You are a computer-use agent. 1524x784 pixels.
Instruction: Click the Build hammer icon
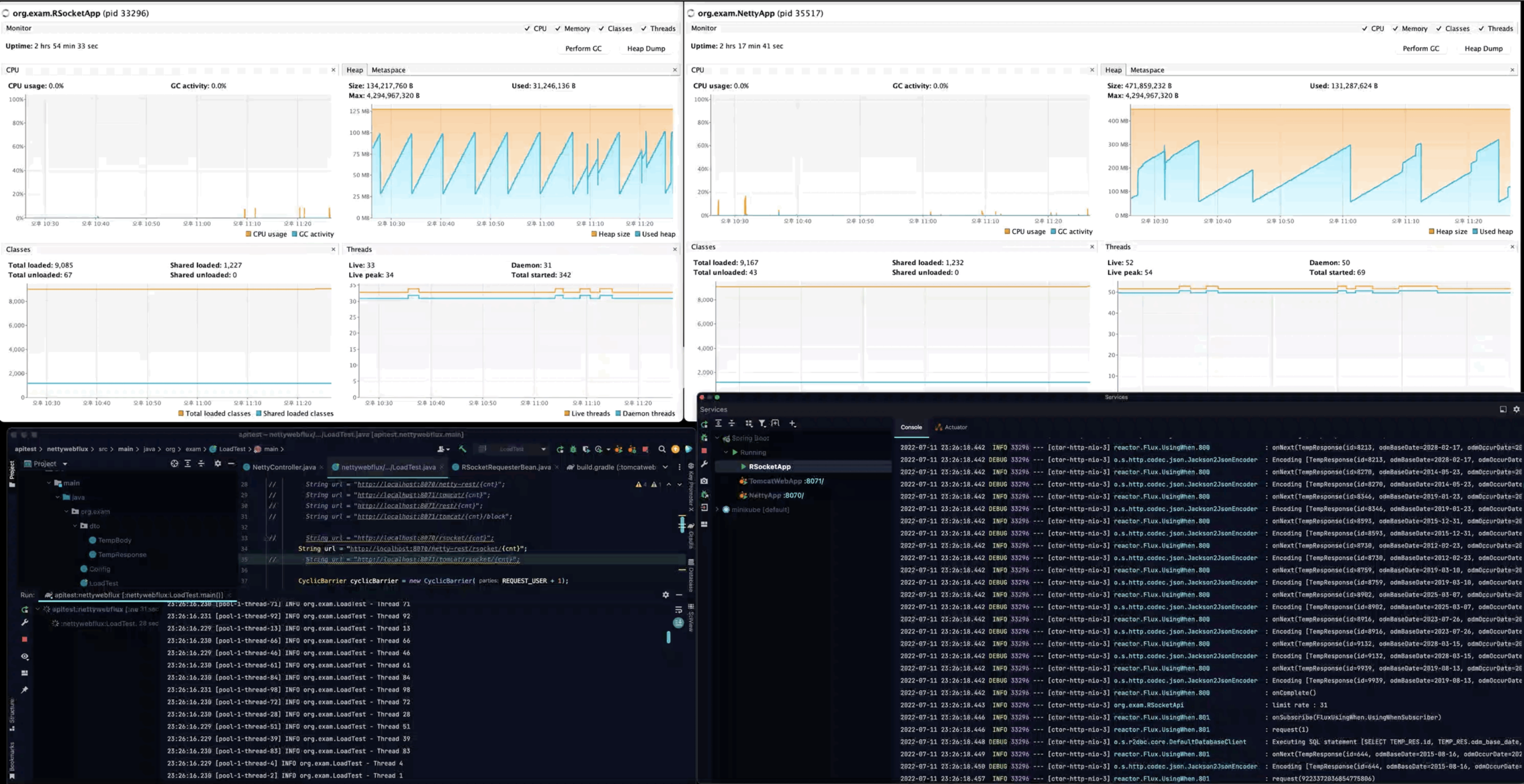[463, 449]
